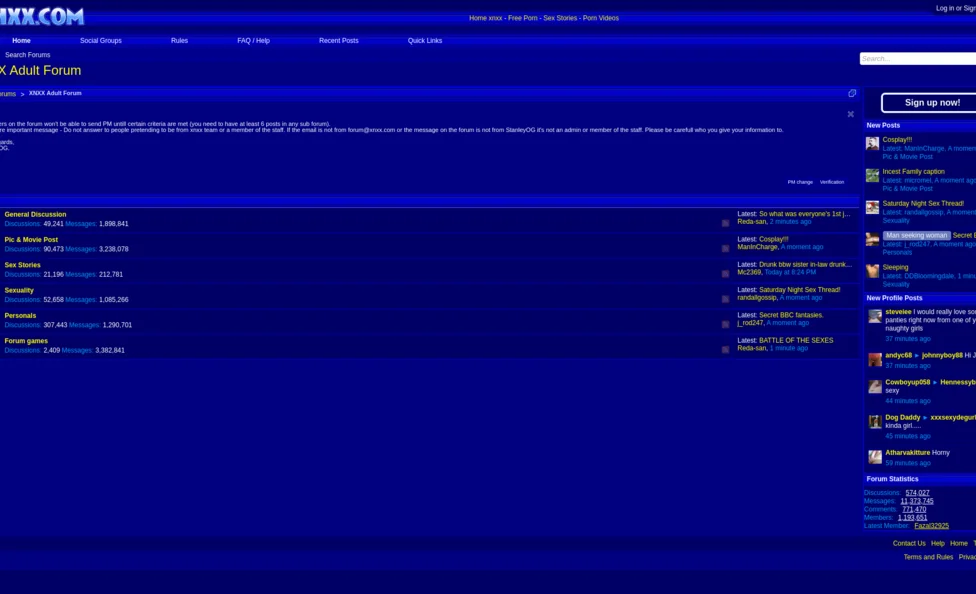
Task: Click avatar beside Sleeping new post
Action: [872, 271]
